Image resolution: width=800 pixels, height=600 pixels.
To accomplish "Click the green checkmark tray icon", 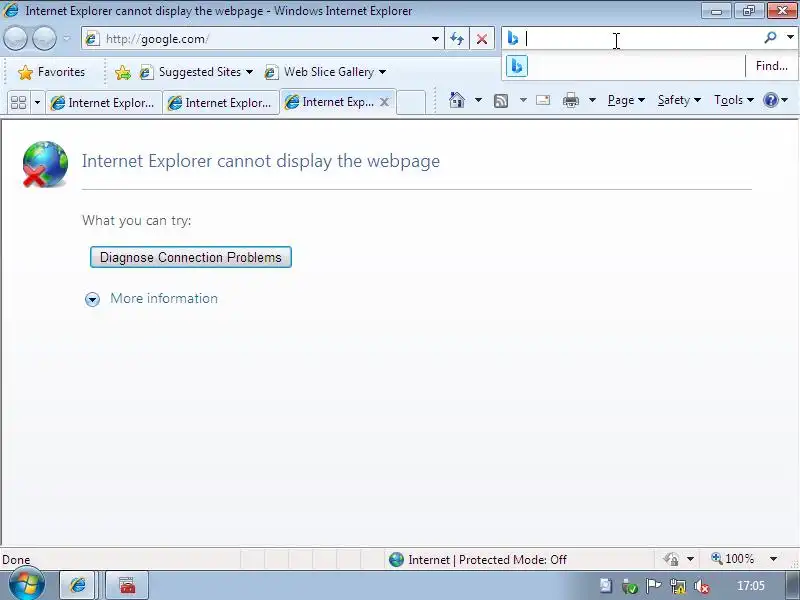I will tap(630, 587).
